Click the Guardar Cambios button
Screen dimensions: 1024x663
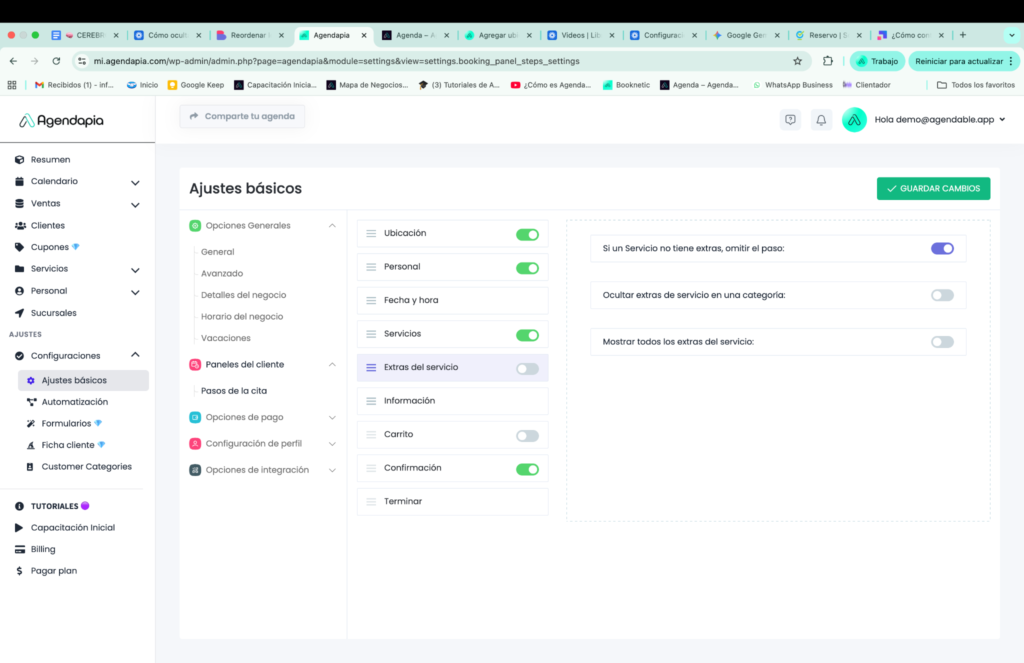point(933,189)
